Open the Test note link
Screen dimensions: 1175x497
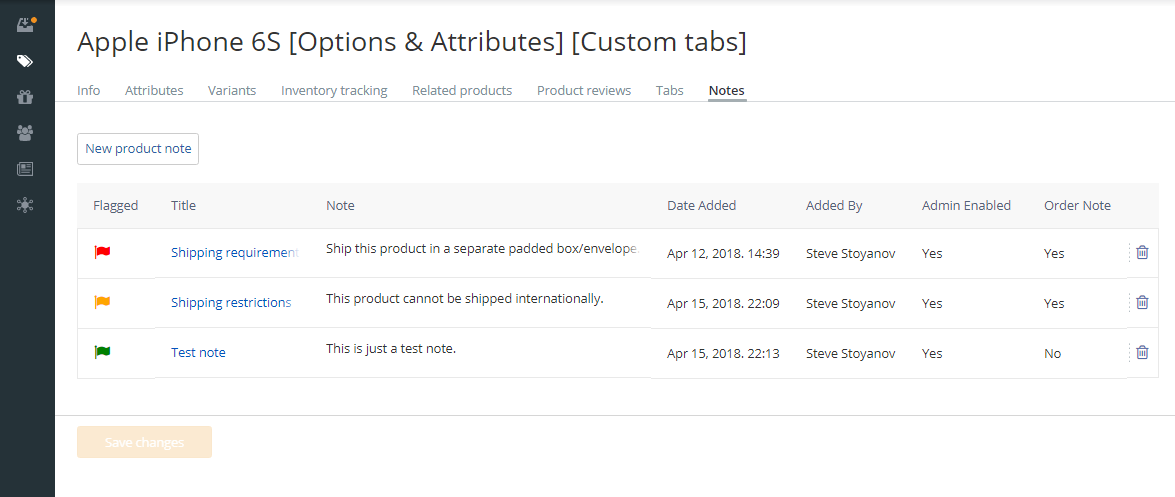198,353
